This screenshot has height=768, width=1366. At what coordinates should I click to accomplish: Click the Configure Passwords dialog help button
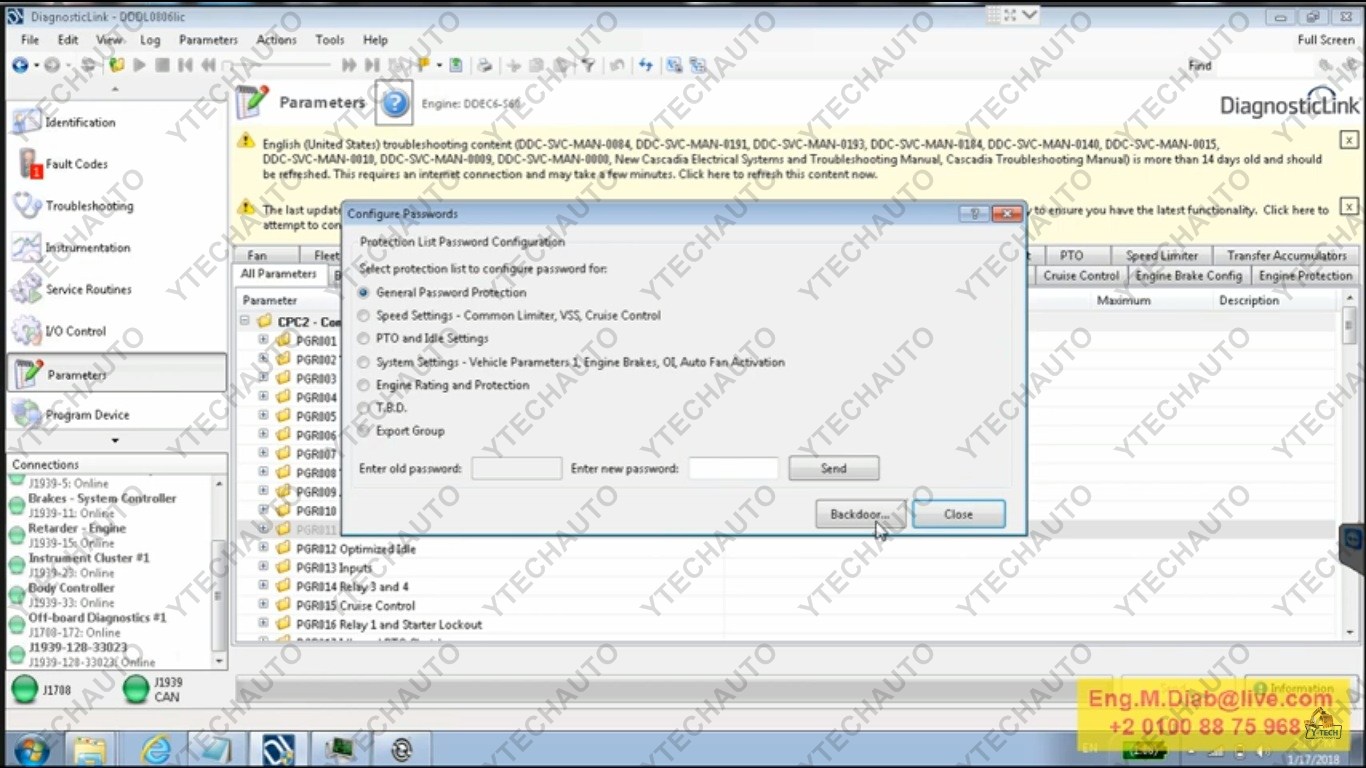coord(974,214)
